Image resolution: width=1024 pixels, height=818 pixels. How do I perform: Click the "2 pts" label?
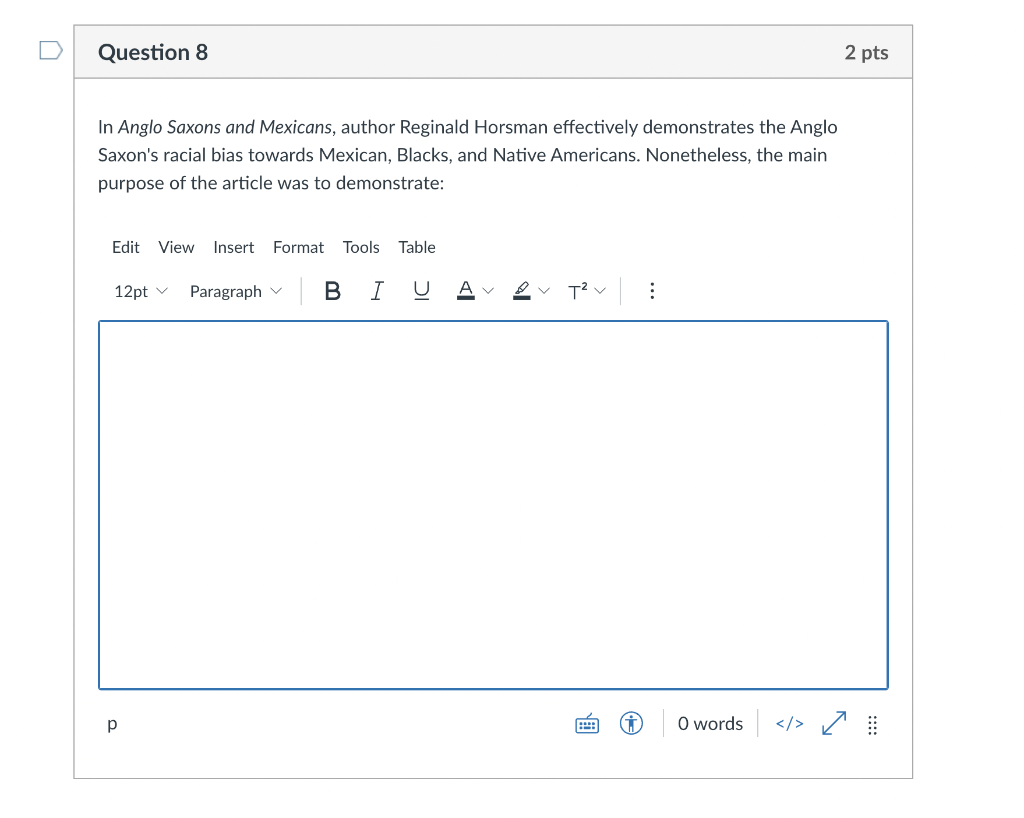click(x=866, y=52)
